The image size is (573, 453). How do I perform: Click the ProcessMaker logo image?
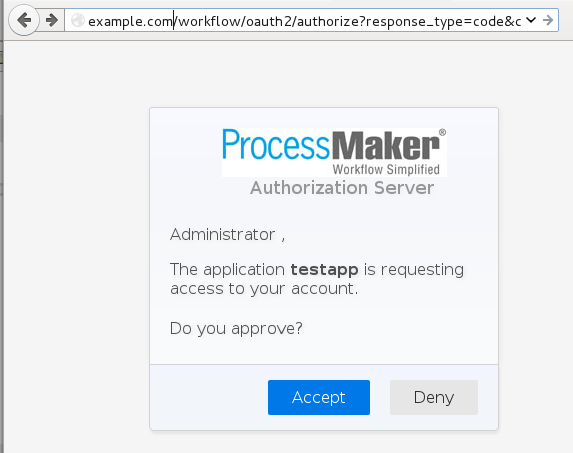[334, 152]
